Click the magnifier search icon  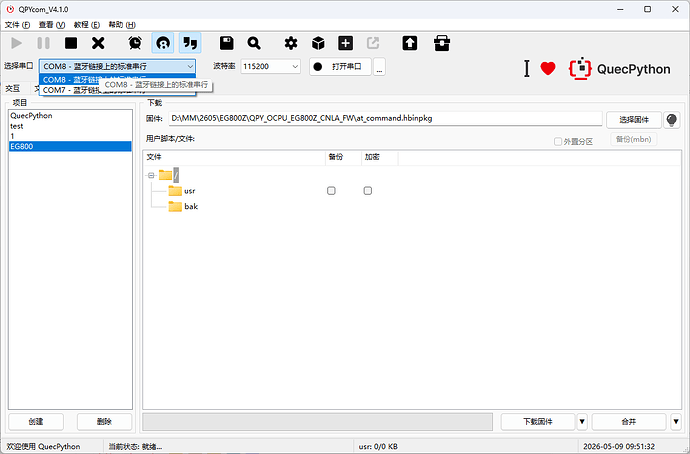254,43
